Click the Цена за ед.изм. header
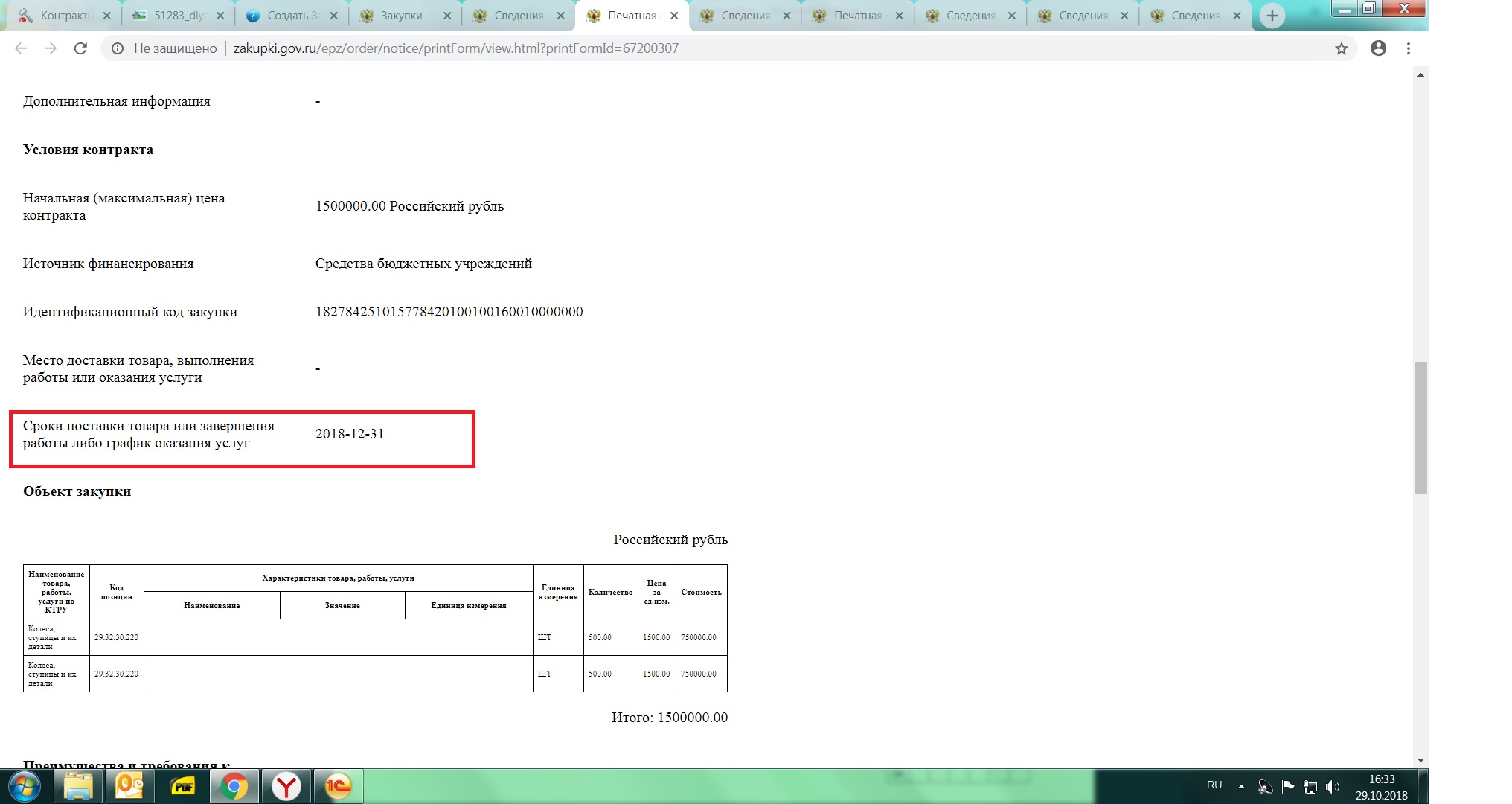This screenshot has height=804, width=1512. pyautogui.click(x=656, y=592)
